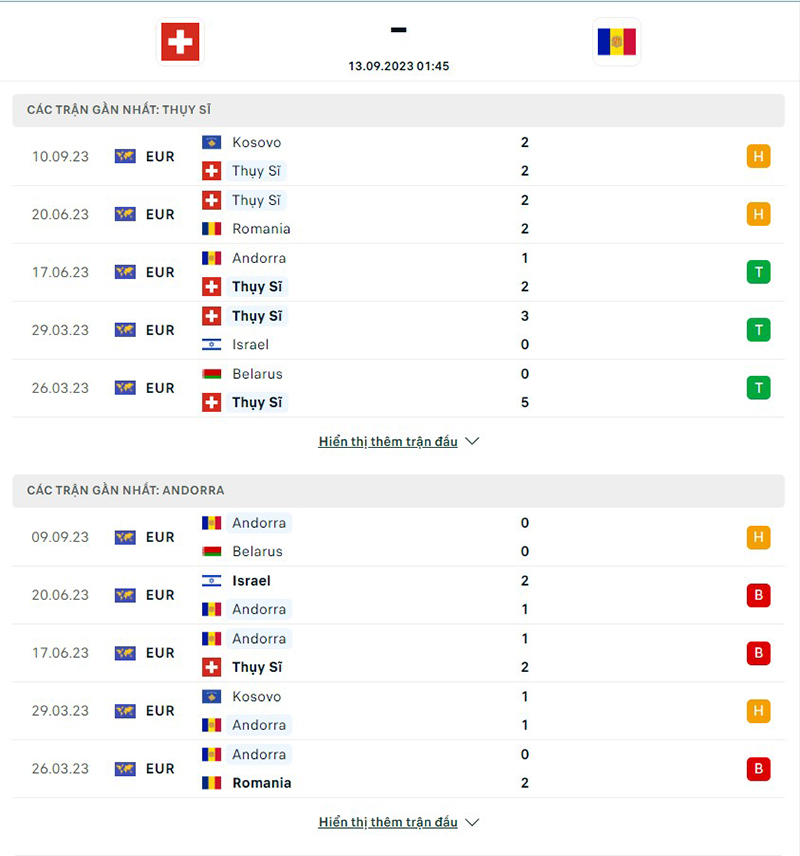
Task: Toggle the green T win badge for 17.06.23 match
Action: pyautogui.click(x=758, y=272)
